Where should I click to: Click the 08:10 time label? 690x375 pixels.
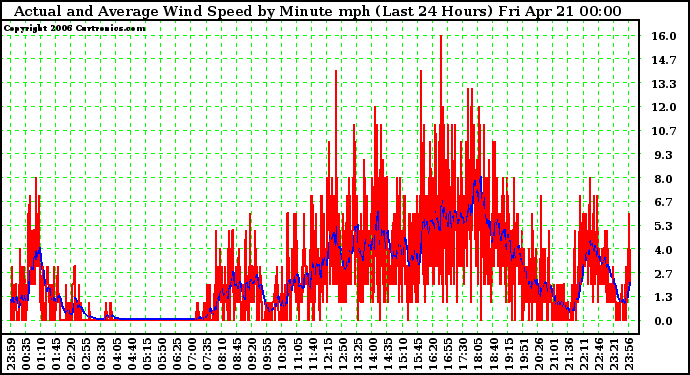coord(222,354)
